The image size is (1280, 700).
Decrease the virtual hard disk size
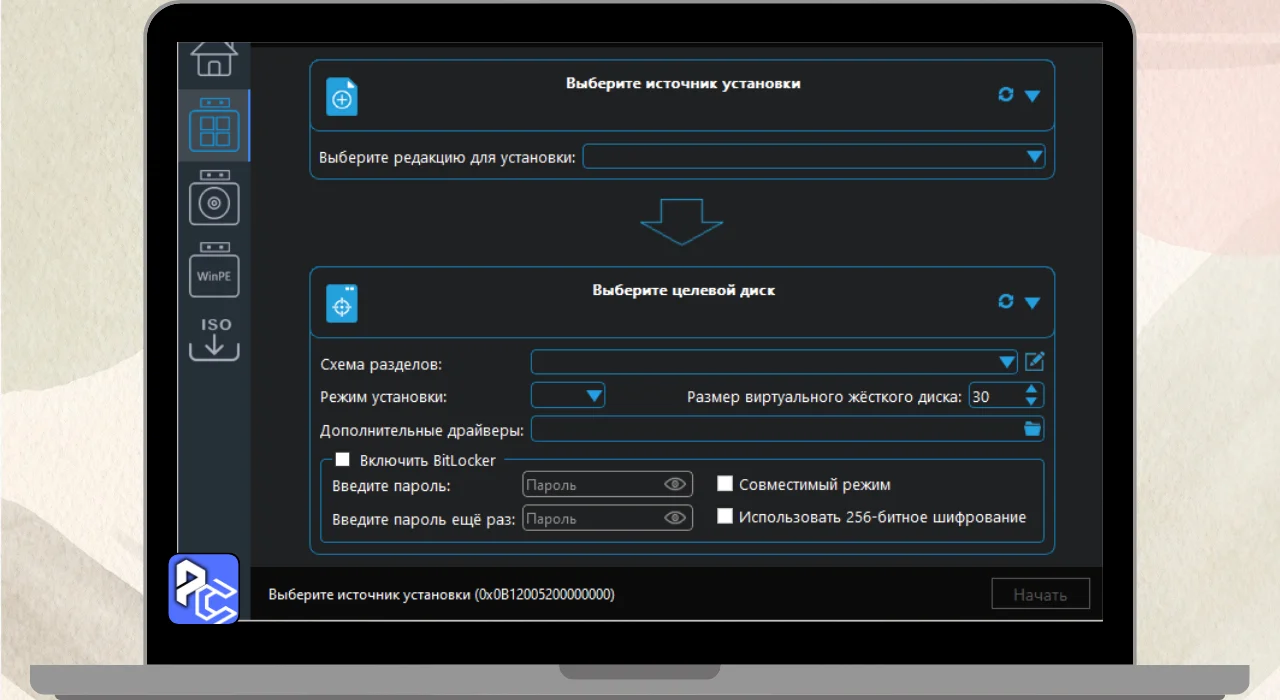tap(1033, 402)
